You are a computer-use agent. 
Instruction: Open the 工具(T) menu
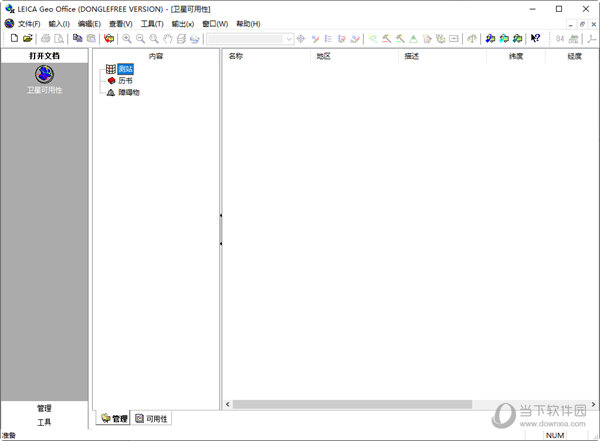point(152,24)
